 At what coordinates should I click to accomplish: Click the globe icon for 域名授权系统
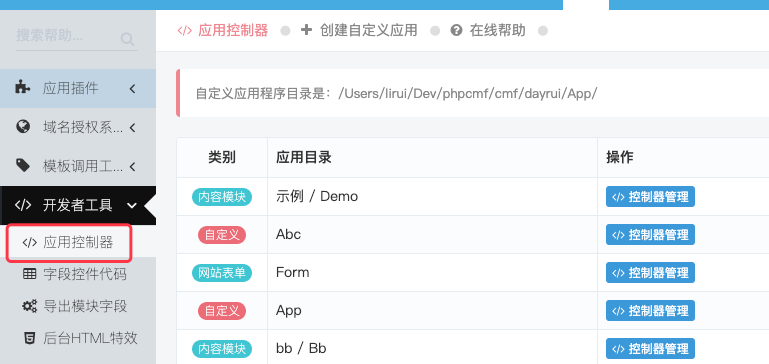pos(23,127)
